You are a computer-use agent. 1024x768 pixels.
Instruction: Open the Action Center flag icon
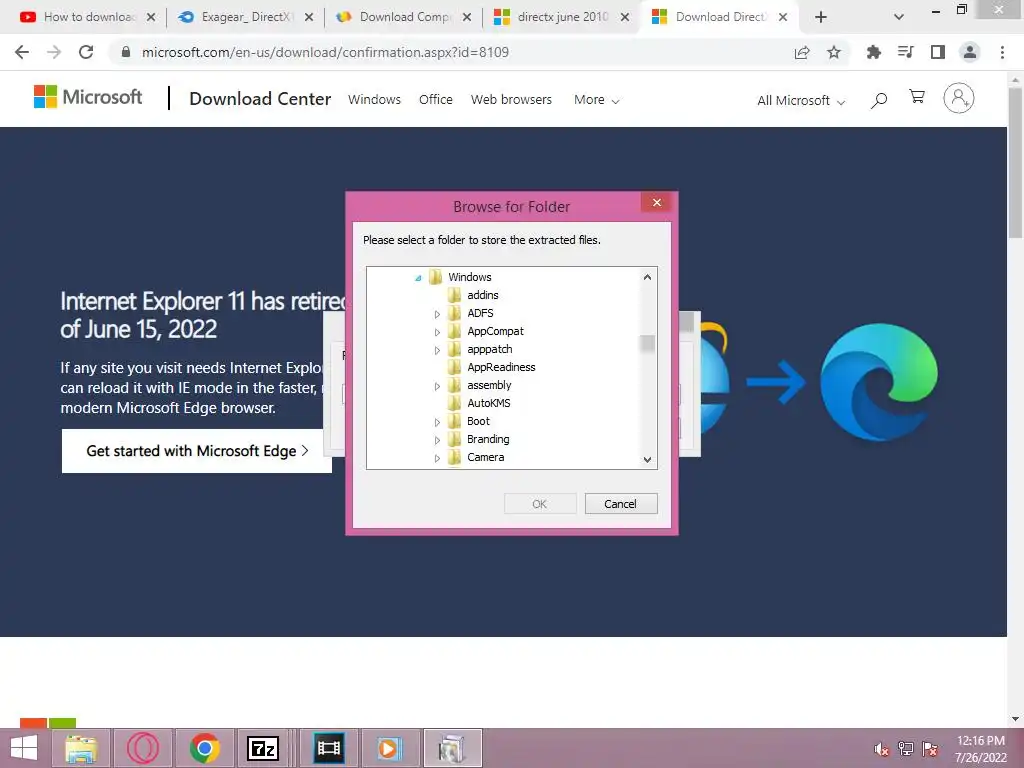point(930,749)
